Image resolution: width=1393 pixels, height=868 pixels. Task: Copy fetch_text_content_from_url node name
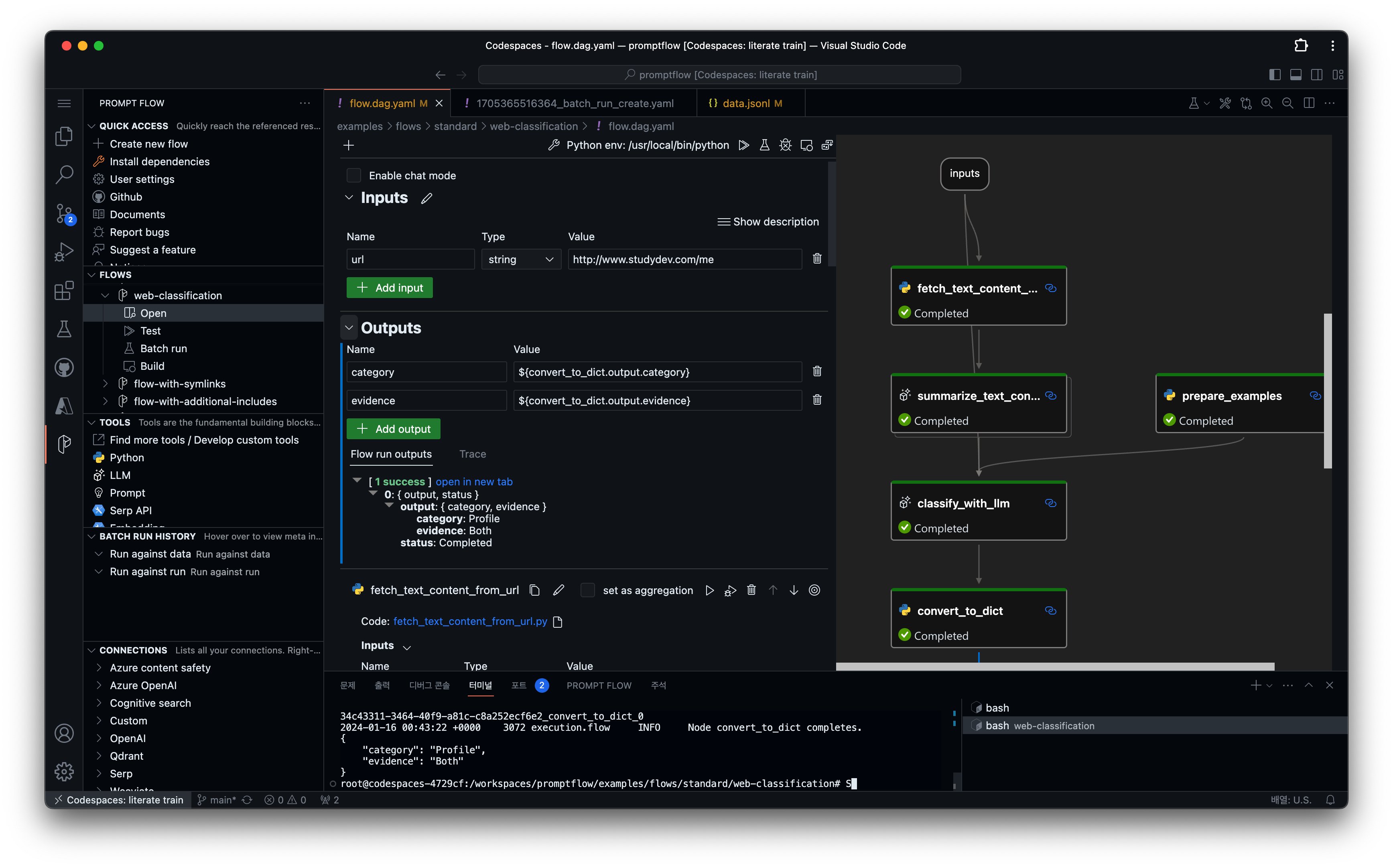pos(534,590)
